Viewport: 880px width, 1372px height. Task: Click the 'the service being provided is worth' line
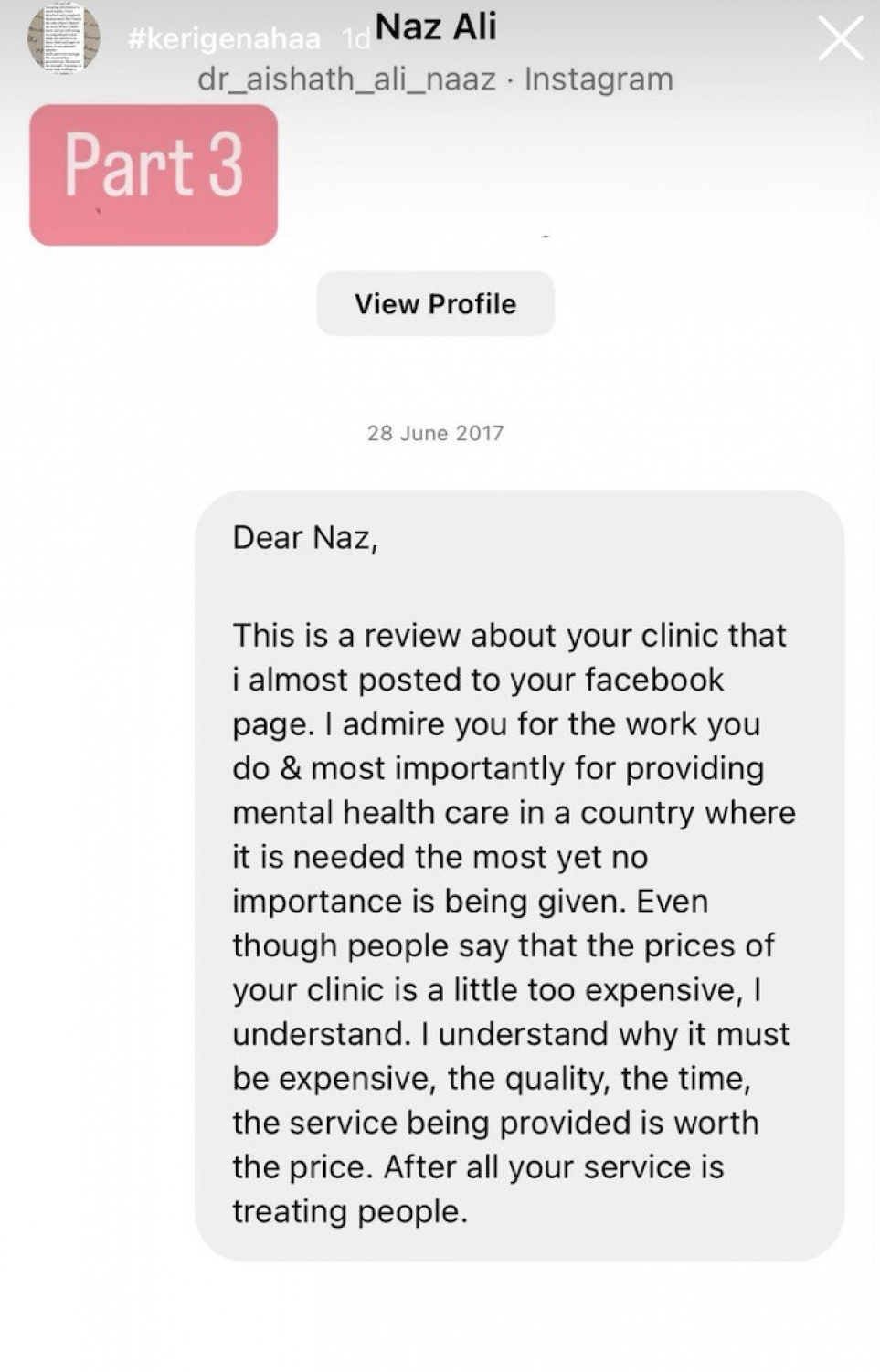[x=495, y=1123]
